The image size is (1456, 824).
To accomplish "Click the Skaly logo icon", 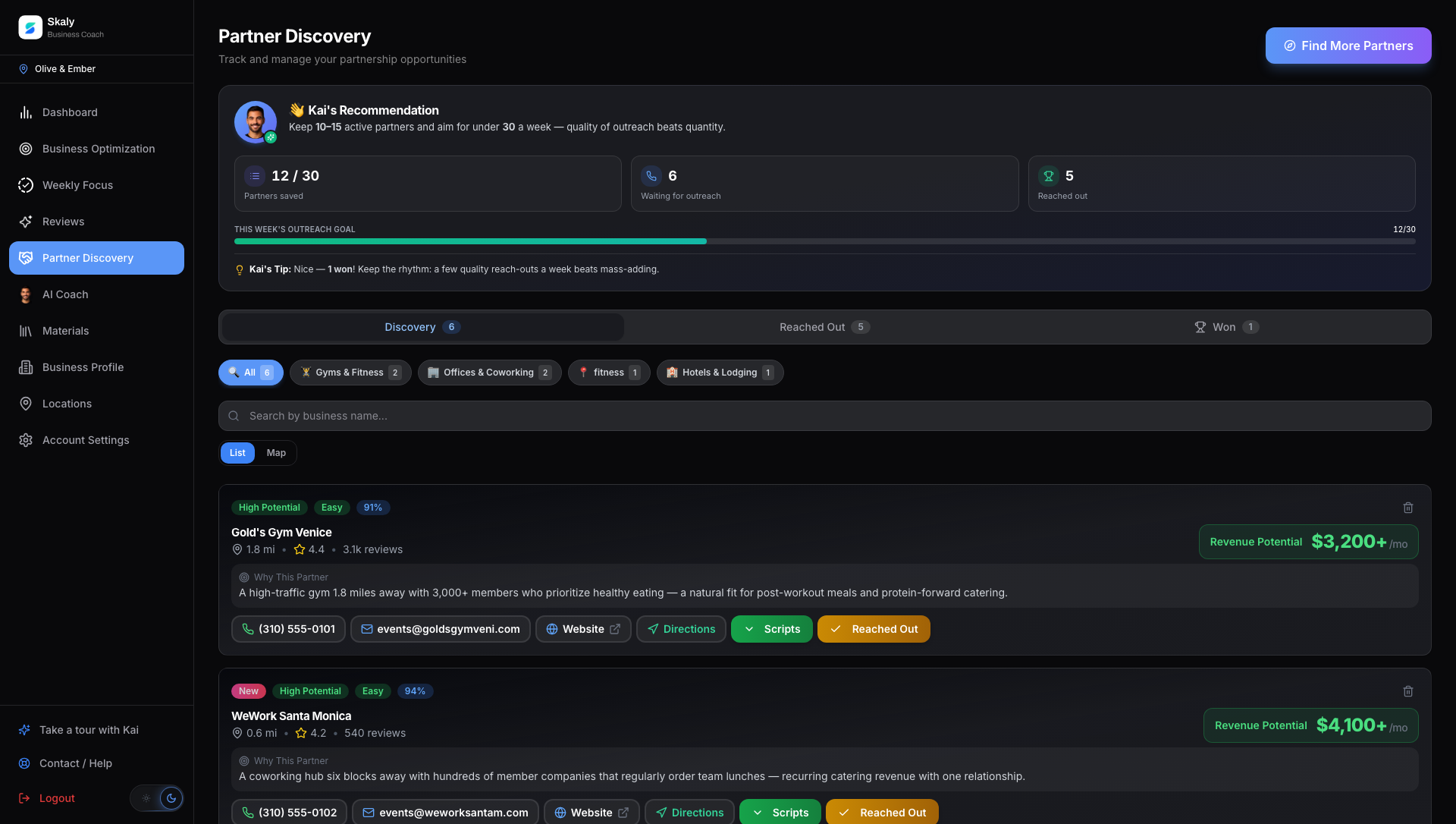I will [30, 27].
